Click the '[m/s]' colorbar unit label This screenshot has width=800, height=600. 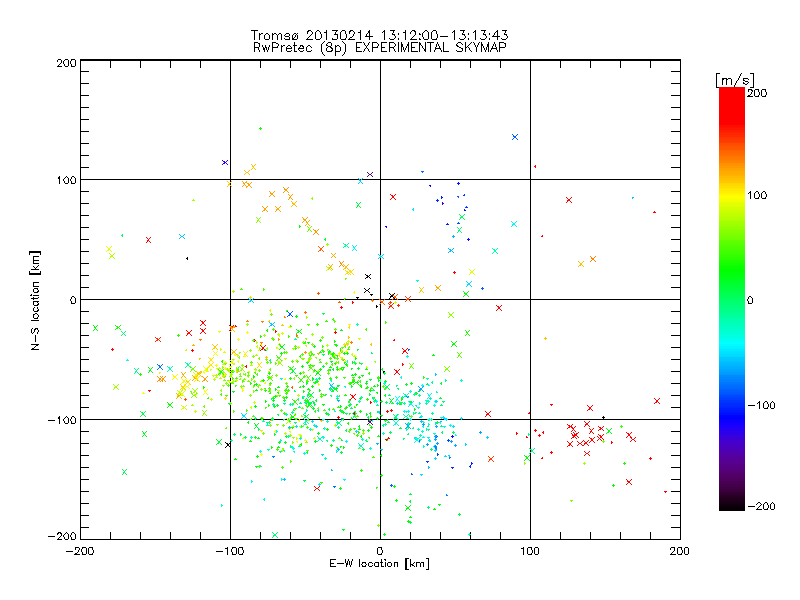click(735, 80)
